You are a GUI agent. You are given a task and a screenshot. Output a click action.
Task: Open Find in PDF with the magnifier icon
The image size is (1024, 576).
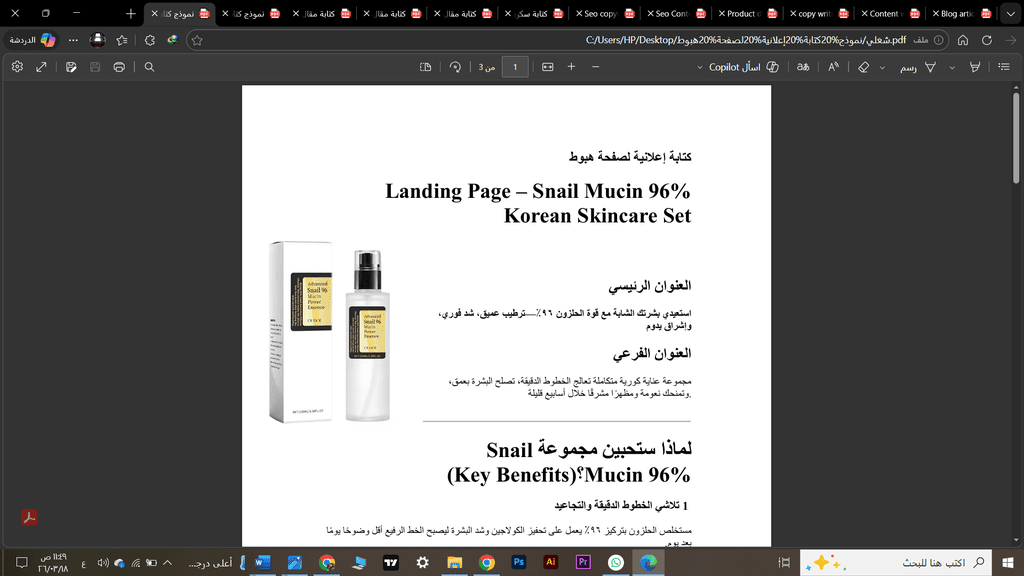coord(150,67)
